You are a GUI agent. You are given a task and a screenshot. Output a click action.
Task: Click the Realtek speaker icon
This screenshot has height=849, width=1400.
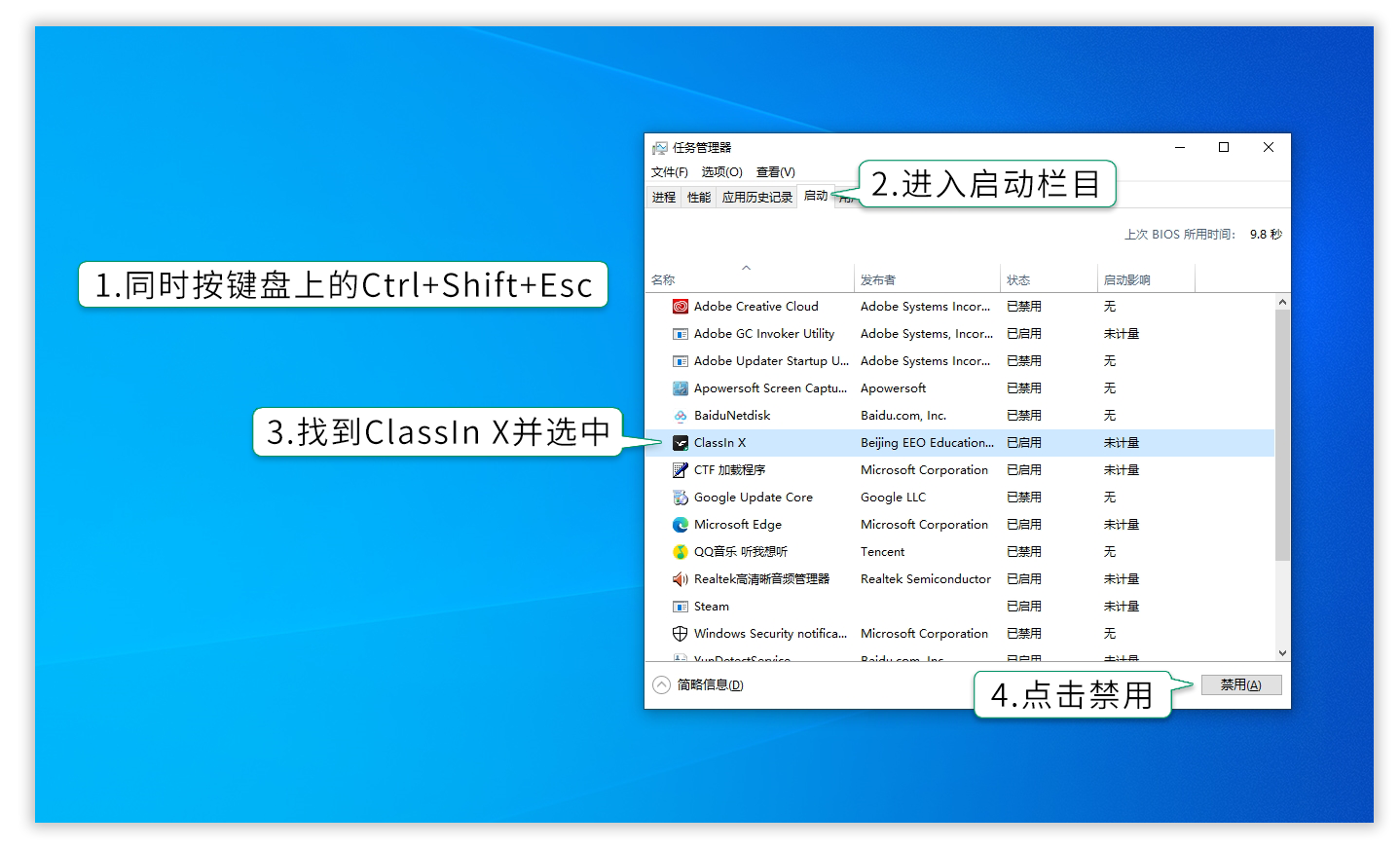(681, 579)
